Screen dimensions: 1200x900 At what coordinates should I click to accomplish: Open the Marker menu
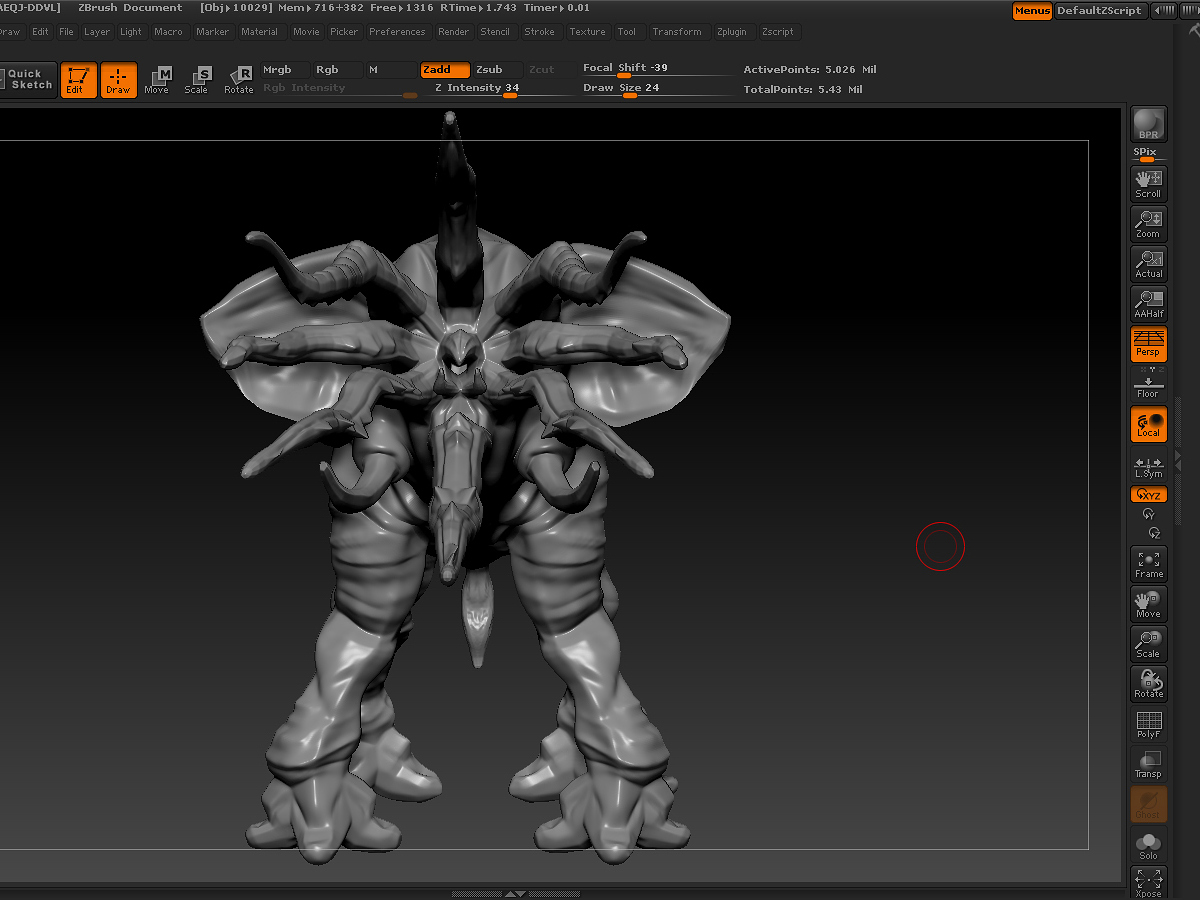coord(212,32)
